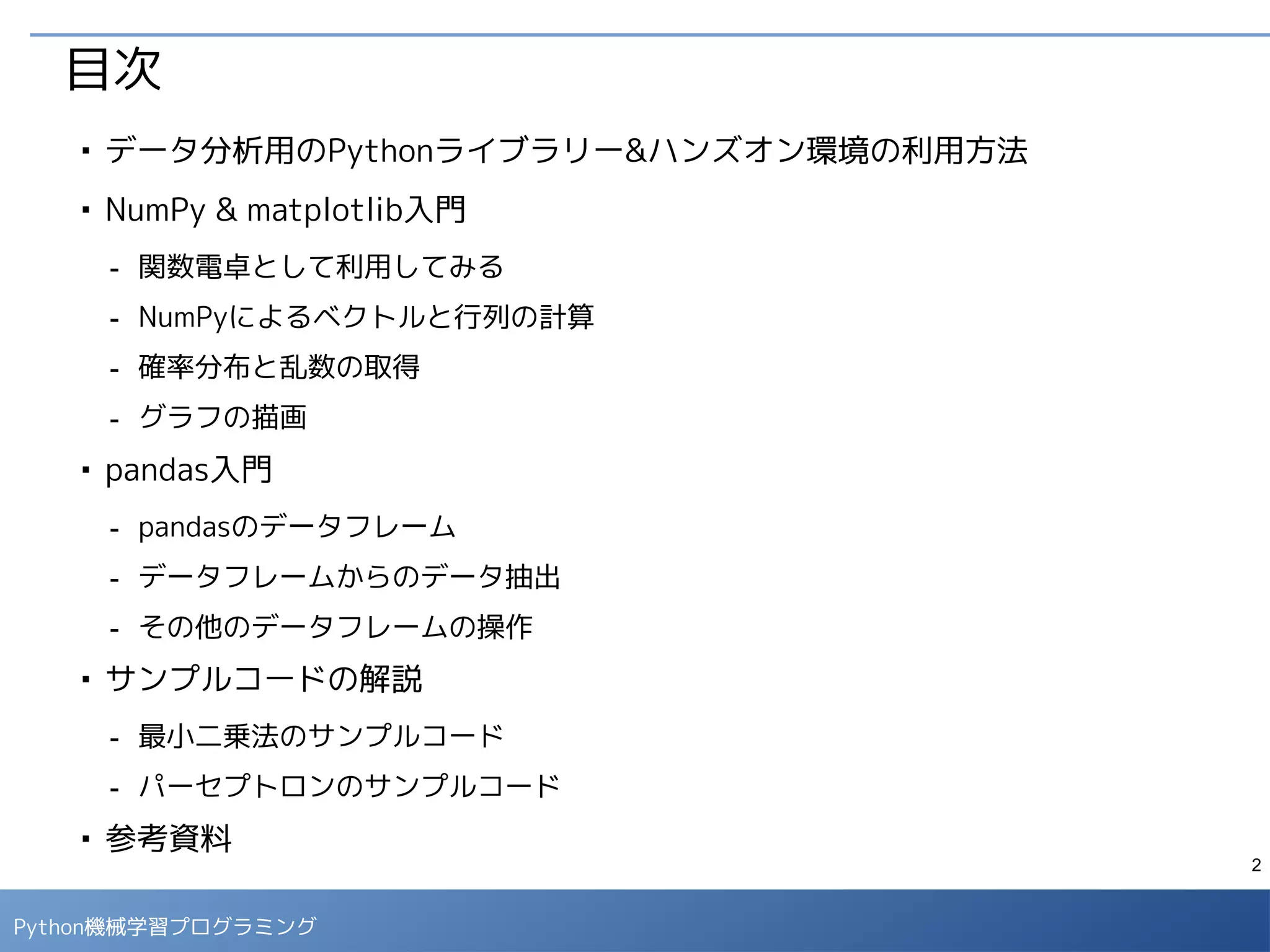Click the page number 2
The image size is (1270, 952).
pyautogui.click(x=1256, y=865)
